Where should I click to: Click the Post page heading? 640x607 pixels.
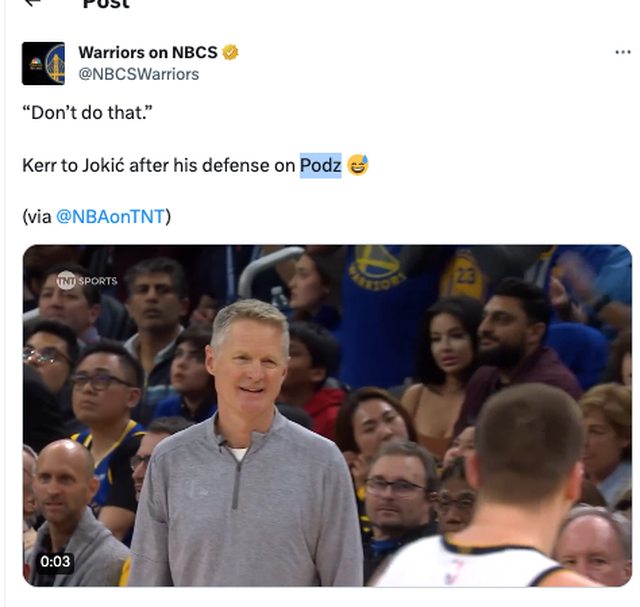106,4
